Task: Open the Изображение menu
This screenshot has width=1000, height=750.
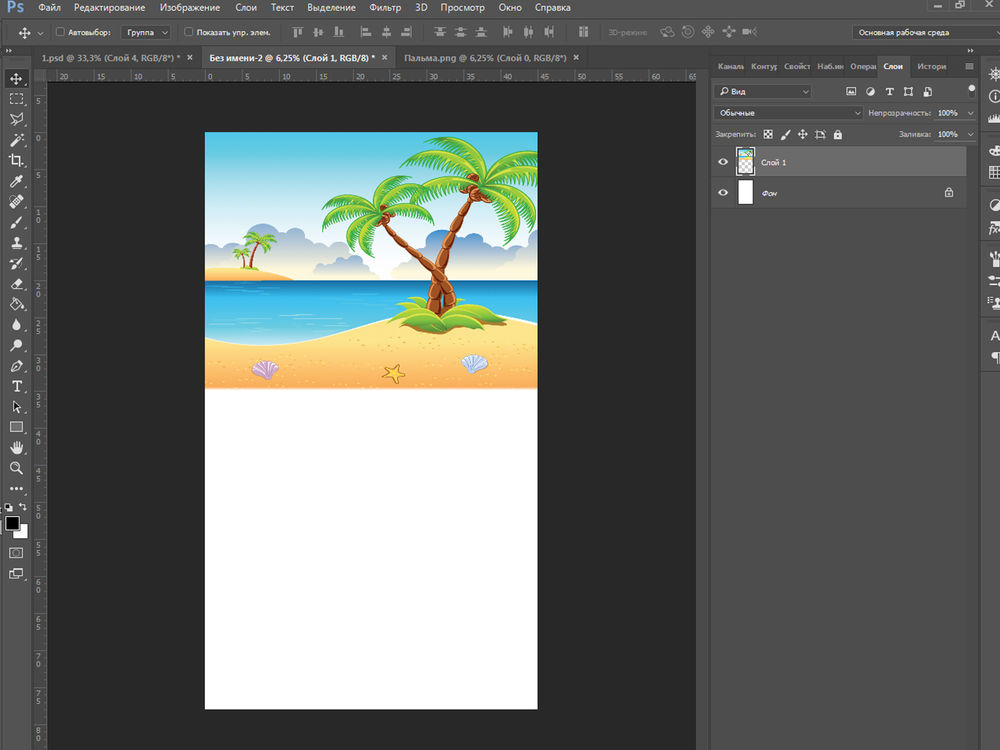Action: [x=189, y=8]
